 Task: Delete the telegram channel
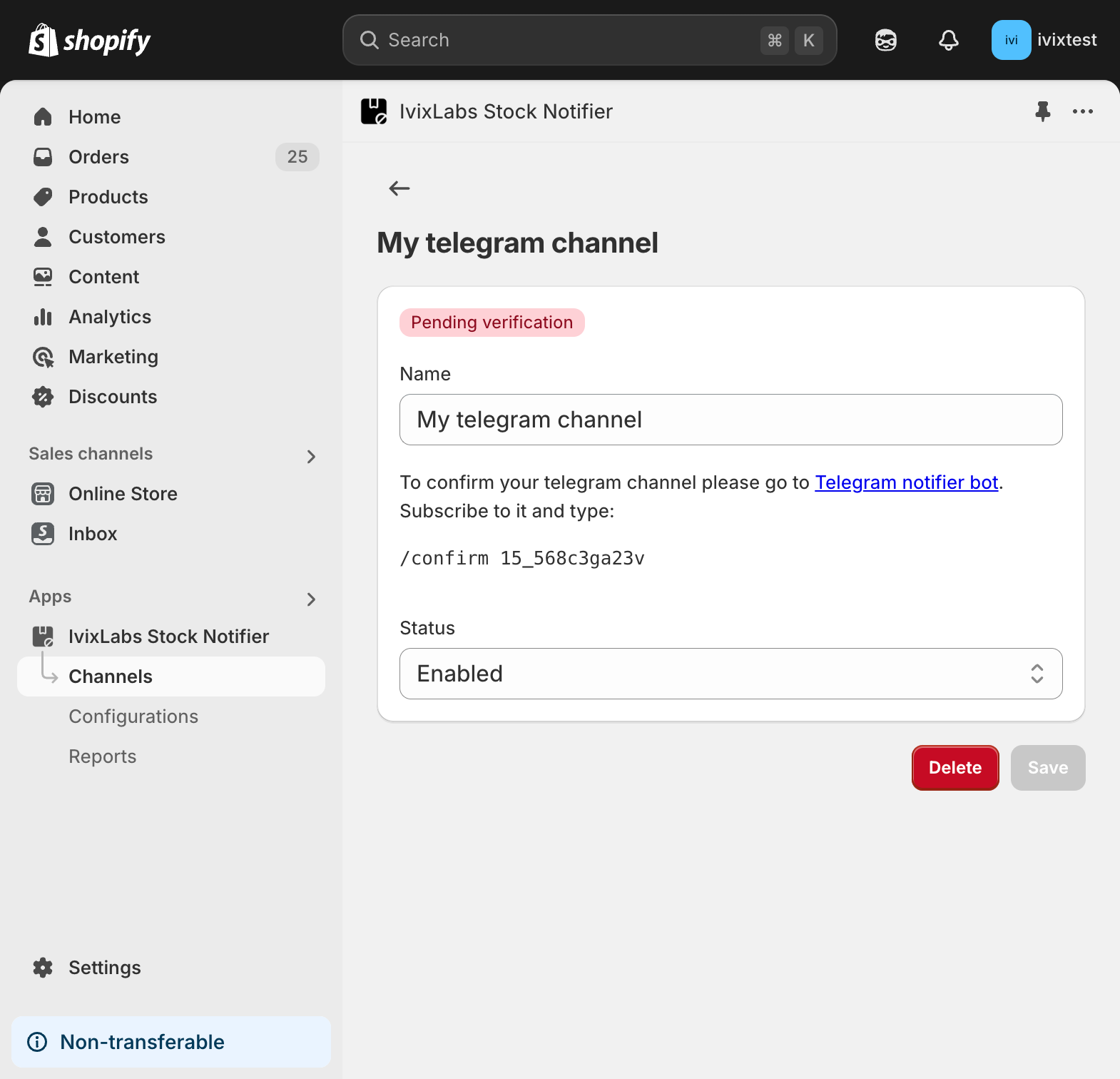point(955,768)
